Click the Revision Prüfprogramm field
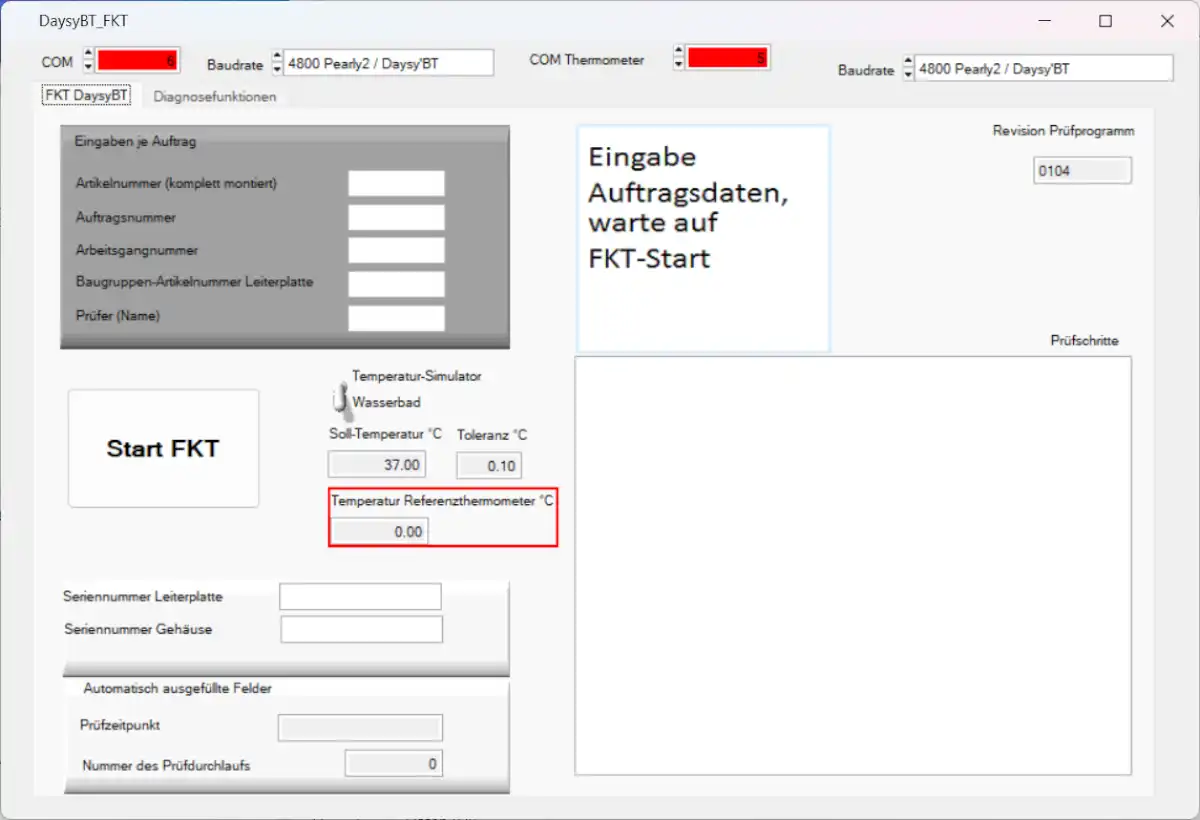1200x820 pixels. pos(1082,171)
